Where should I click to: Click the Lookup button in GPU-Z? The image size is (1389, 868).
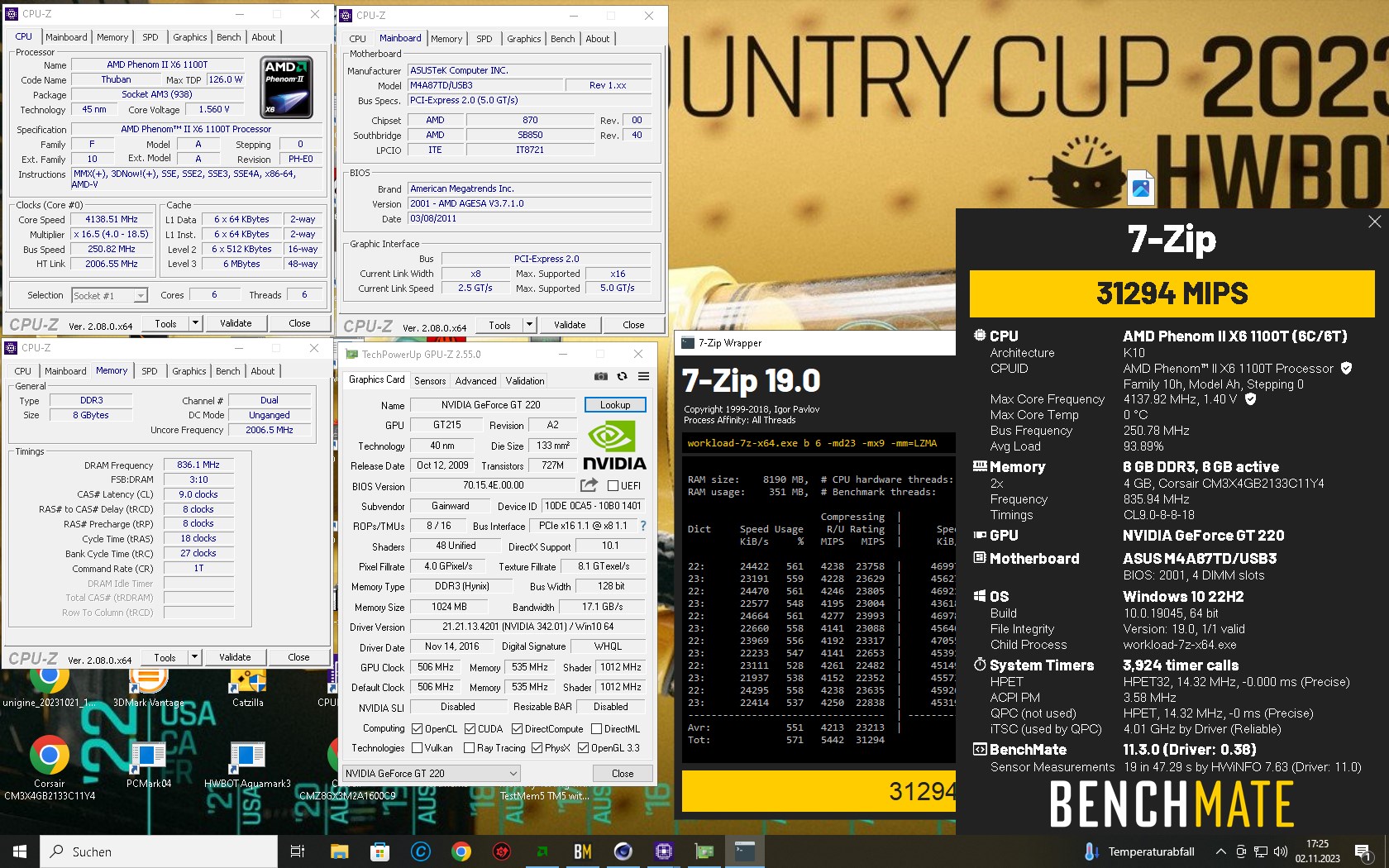[615, 405]
